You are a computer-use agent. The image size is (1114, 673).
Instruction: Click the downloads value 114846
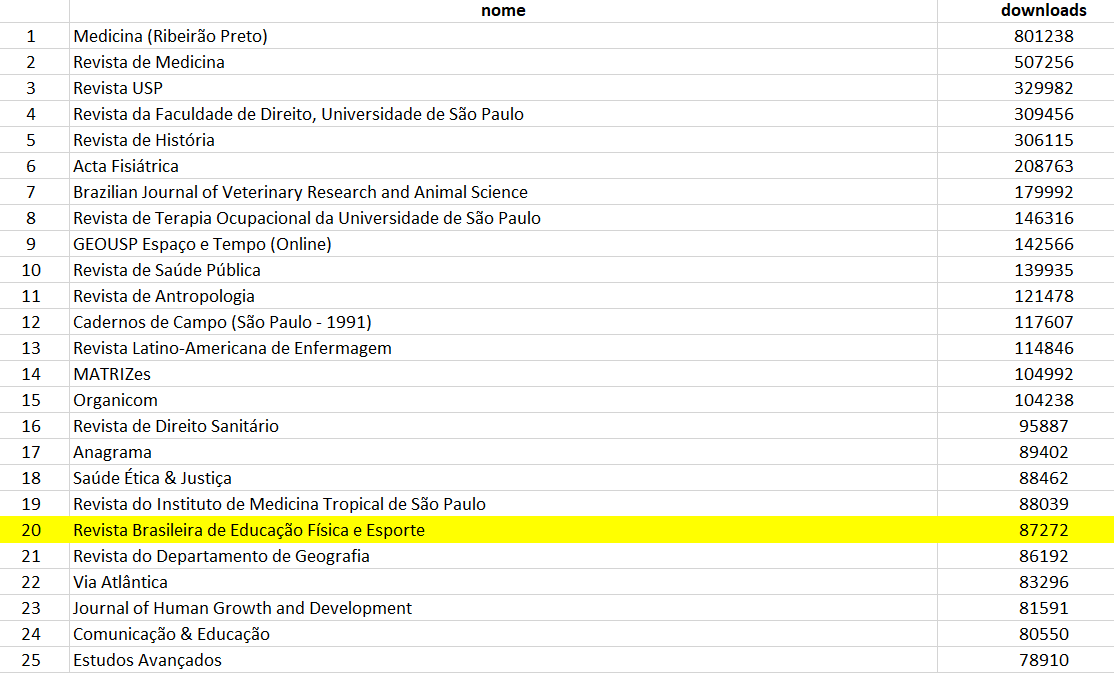click(1043, 348)
